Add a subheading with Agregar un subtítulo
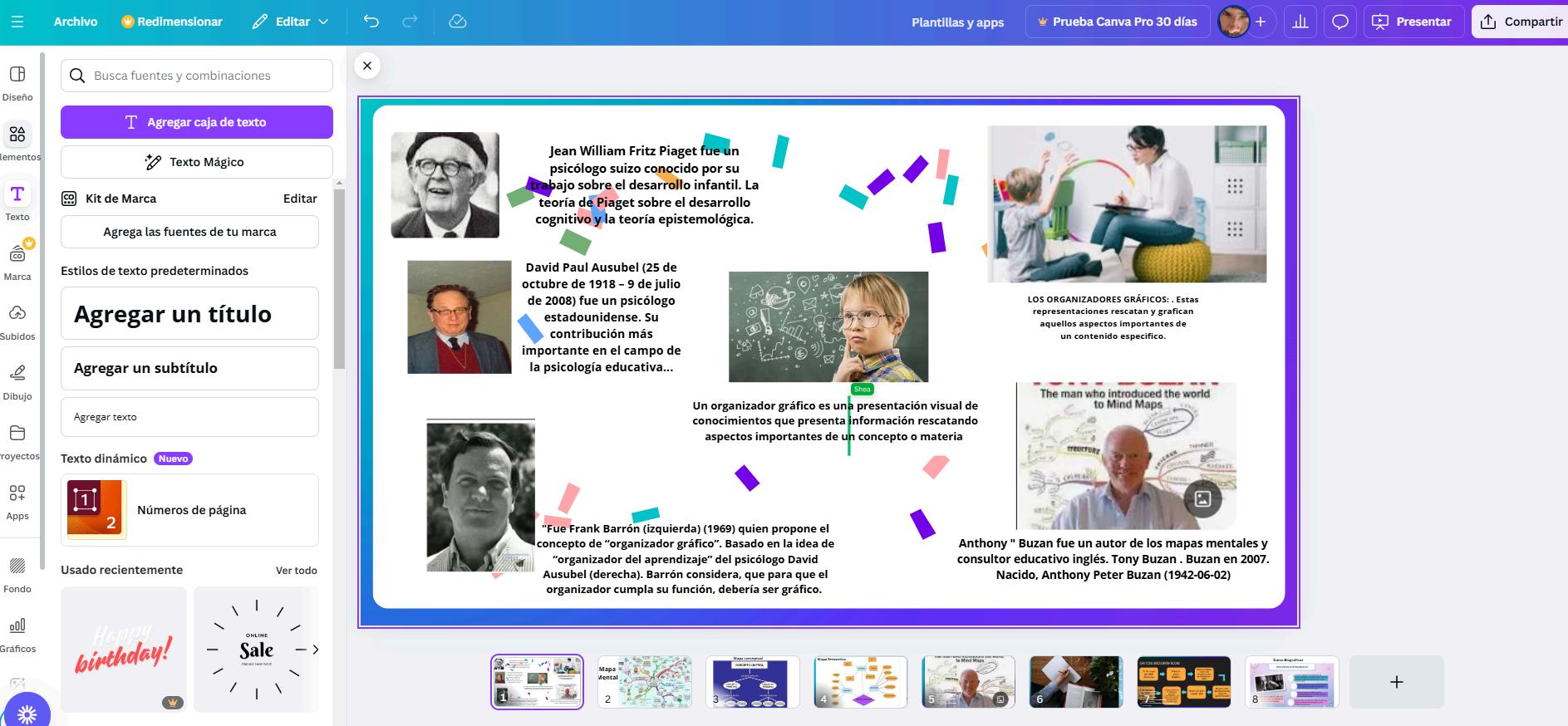The image size is (1568, 726). click(189, 368)
